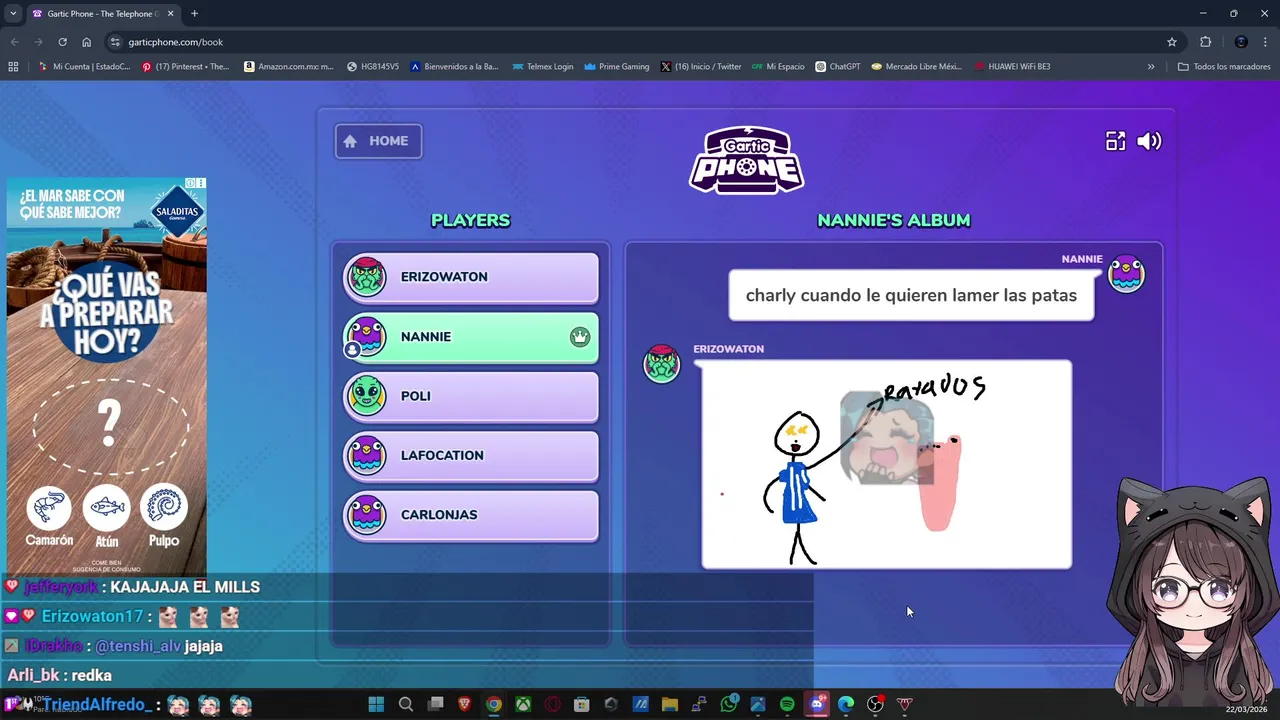Open the ChatGPT bookmark
This screenshot has height=720, width=1280.
(838, 67)
